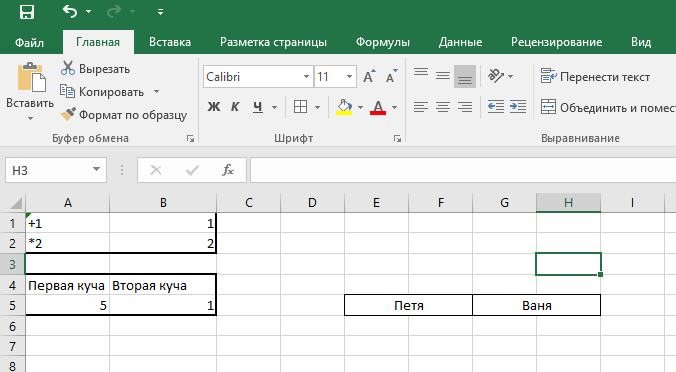Image resolution: width=676 pixels, height=372 pixels.
Task: Increase indent icon
Action: pos(518,106)
